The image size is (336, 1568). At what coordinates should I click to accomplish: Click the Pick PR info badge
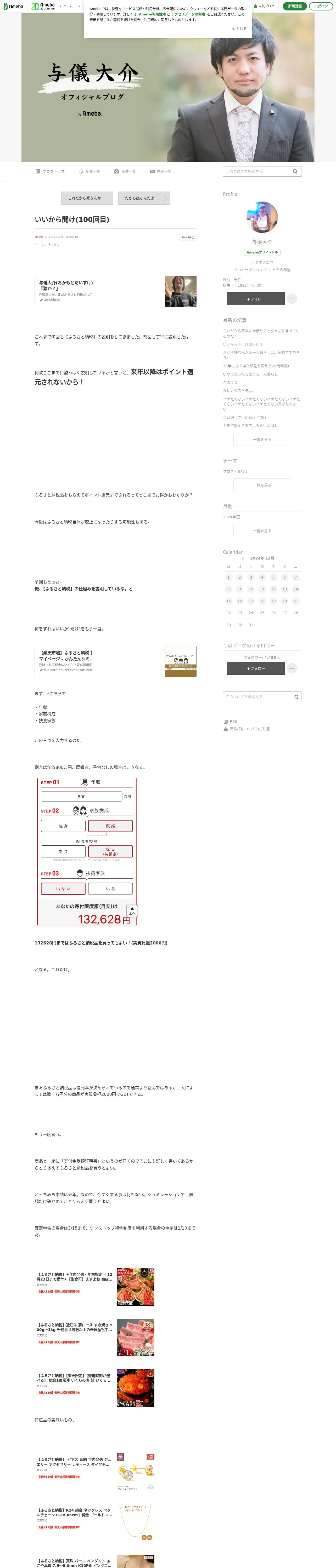pos(188,237)
